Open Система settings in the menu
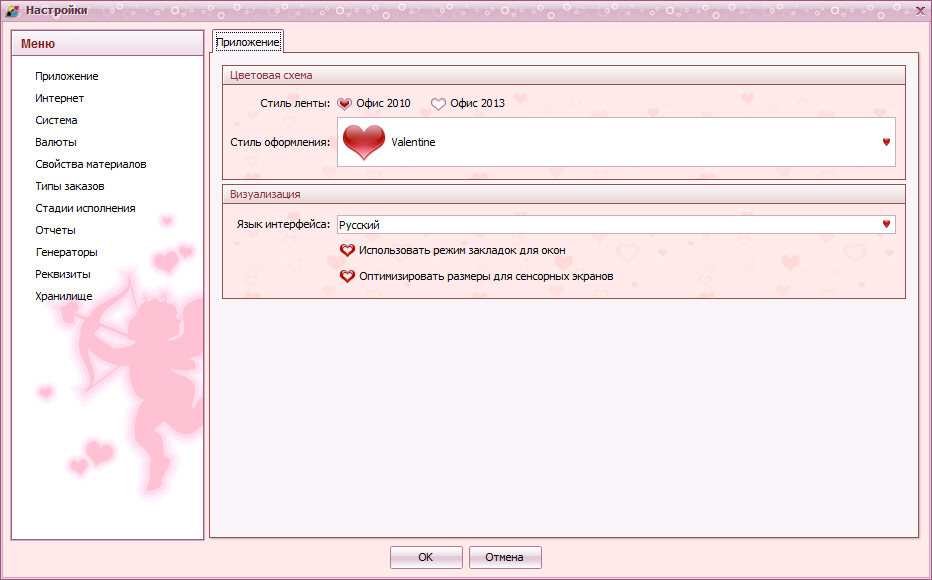 [x=56, y=120]
